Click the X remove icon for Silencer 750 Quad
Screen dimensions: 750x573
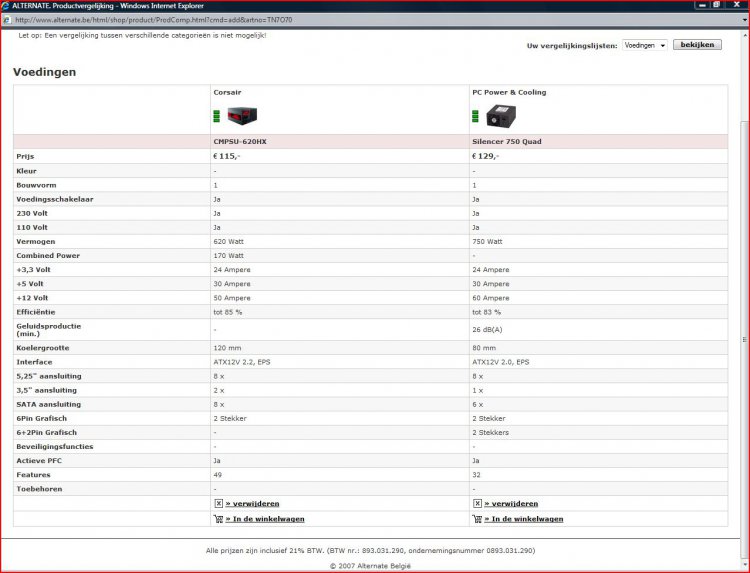(x=477, y=503)
